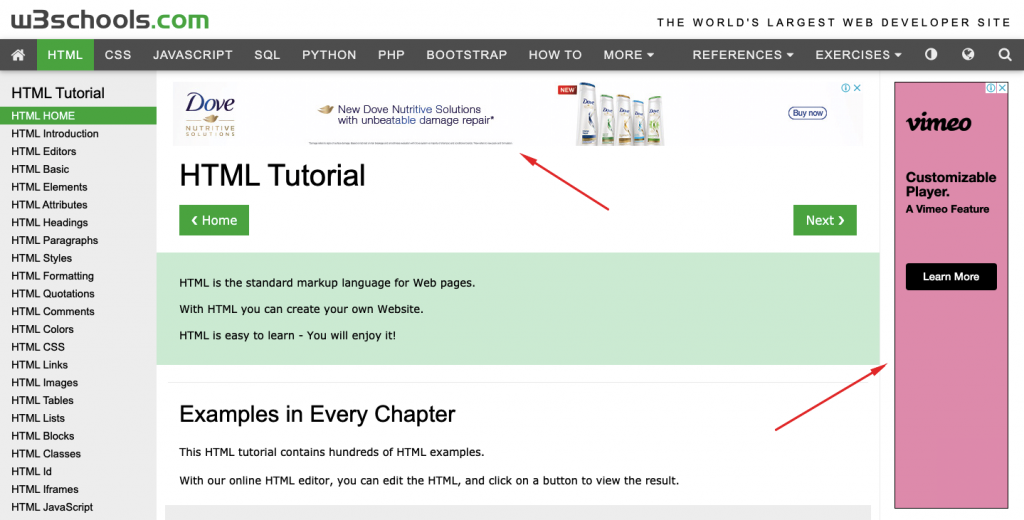The image size is (1024, 520).
Task: Open the globe translate icon
Action: tap(968, 54)
